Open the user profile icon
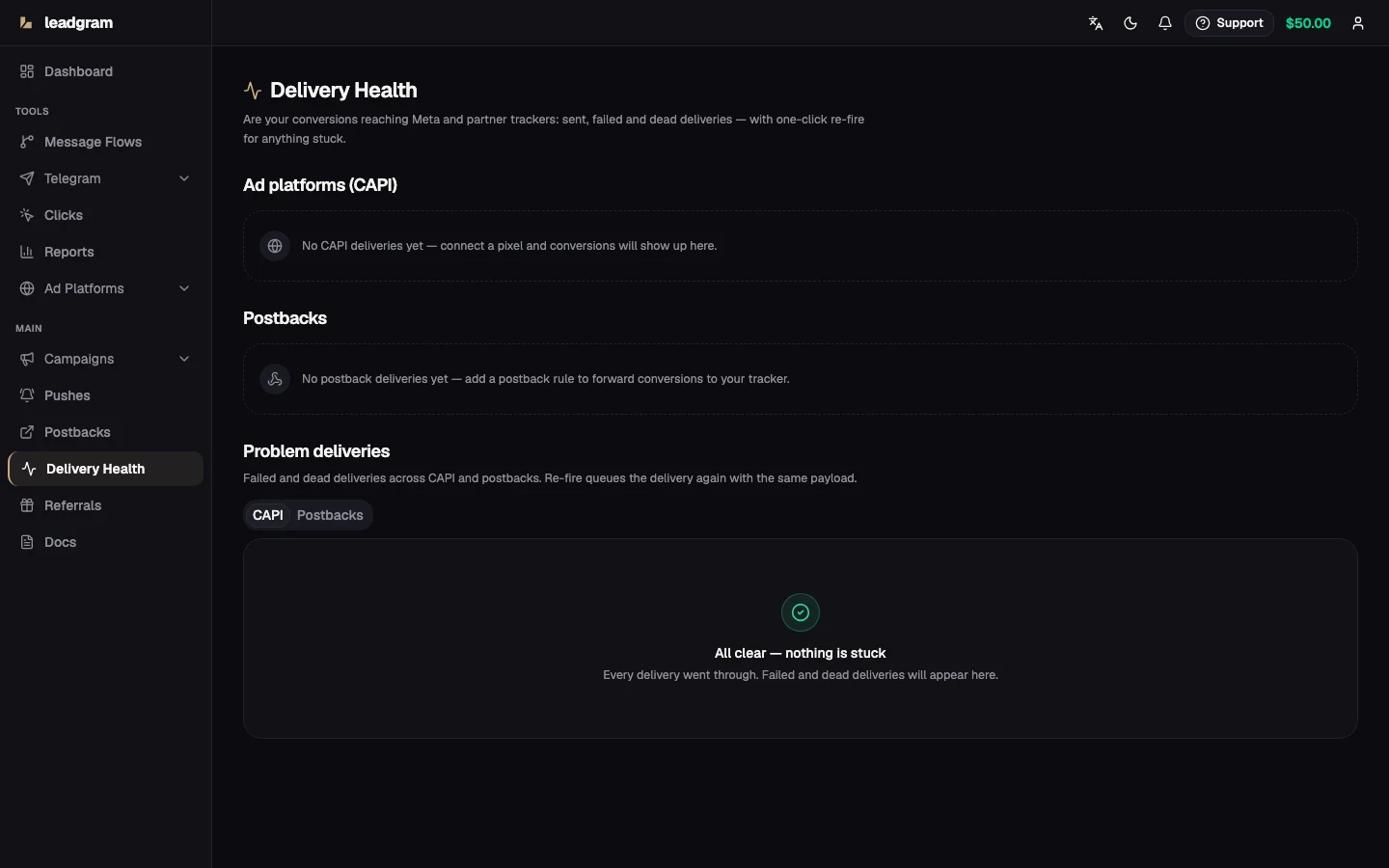The width and height of the screenshot is (1389, 868). coord(1358,23)
